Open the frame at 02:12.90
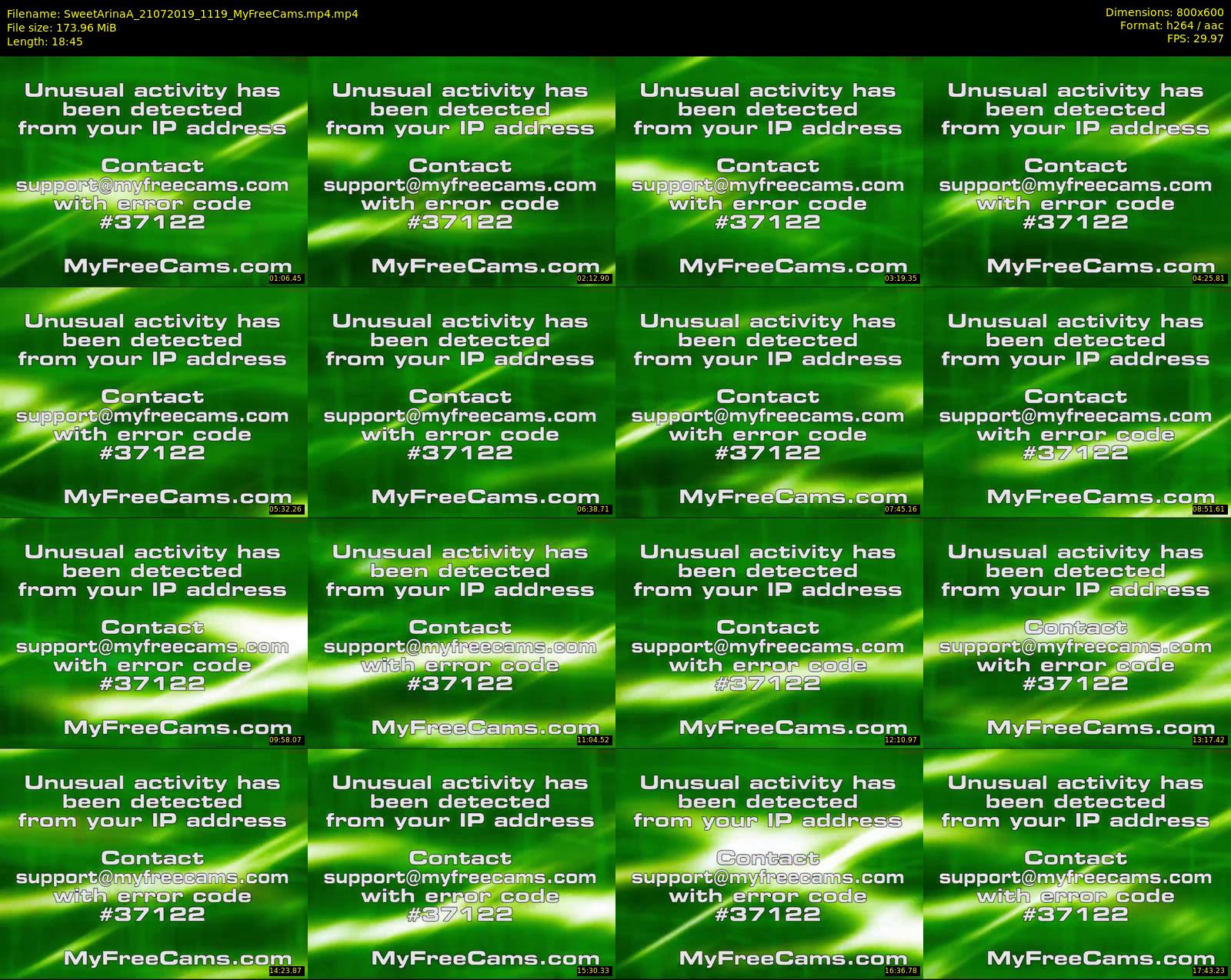 (x=461, y=171)
